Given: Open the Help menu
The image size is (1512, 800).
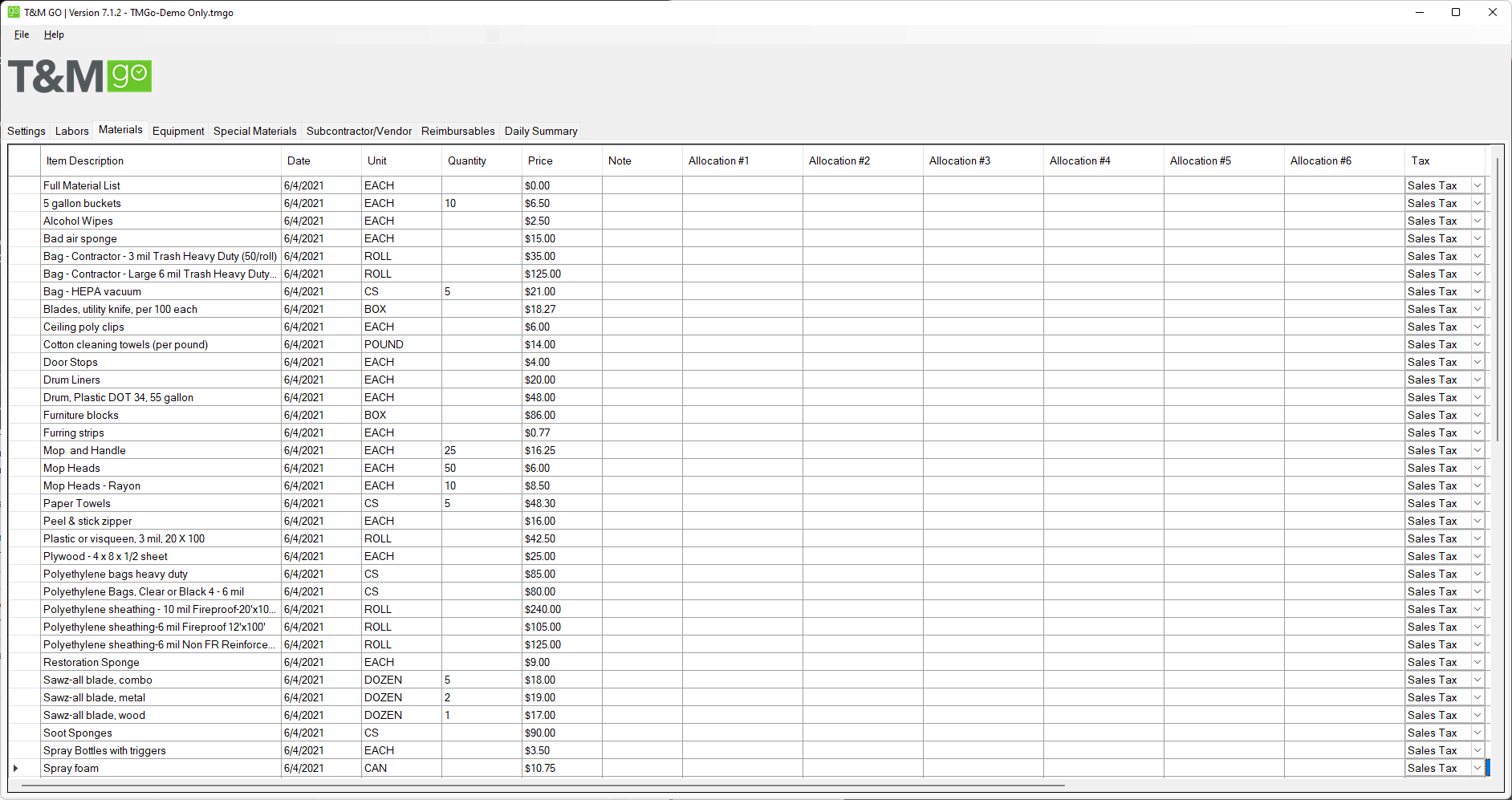Looking at the screenshot, I should 54,35.
